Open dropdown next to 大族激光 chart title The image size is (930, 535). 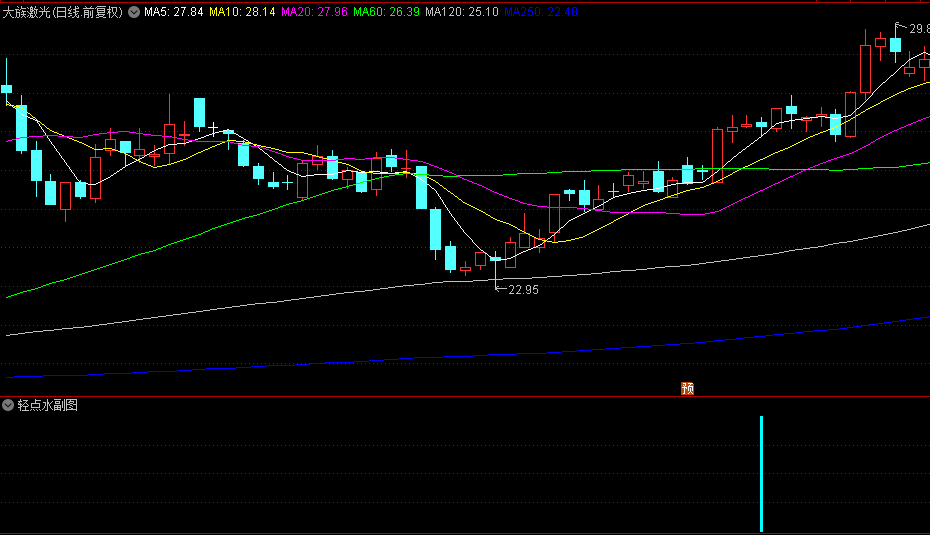[134, 12]
